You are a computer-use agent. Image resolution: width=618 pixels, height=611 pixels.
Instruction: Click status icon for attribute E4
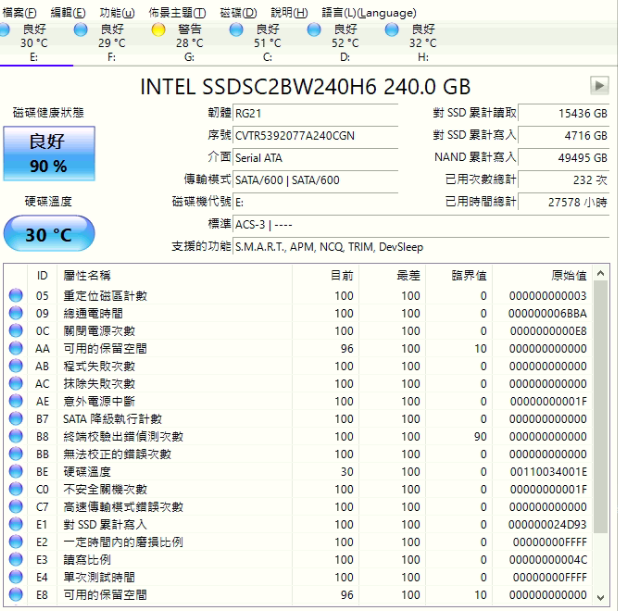tap(16, 577)
